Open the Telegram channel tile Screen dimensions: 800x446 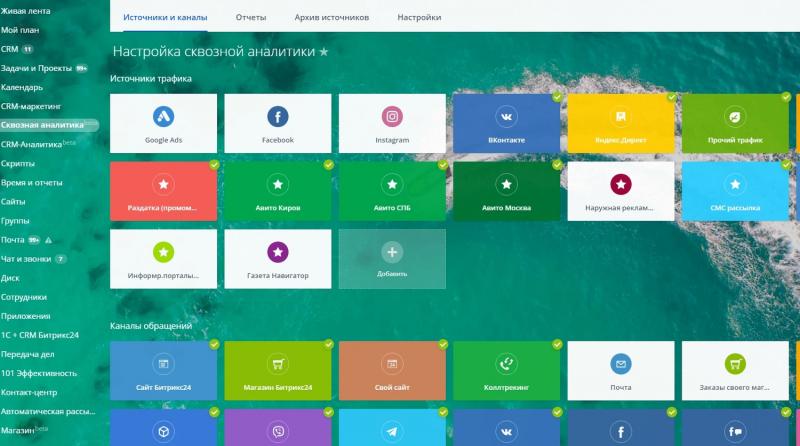click(392, 428)
